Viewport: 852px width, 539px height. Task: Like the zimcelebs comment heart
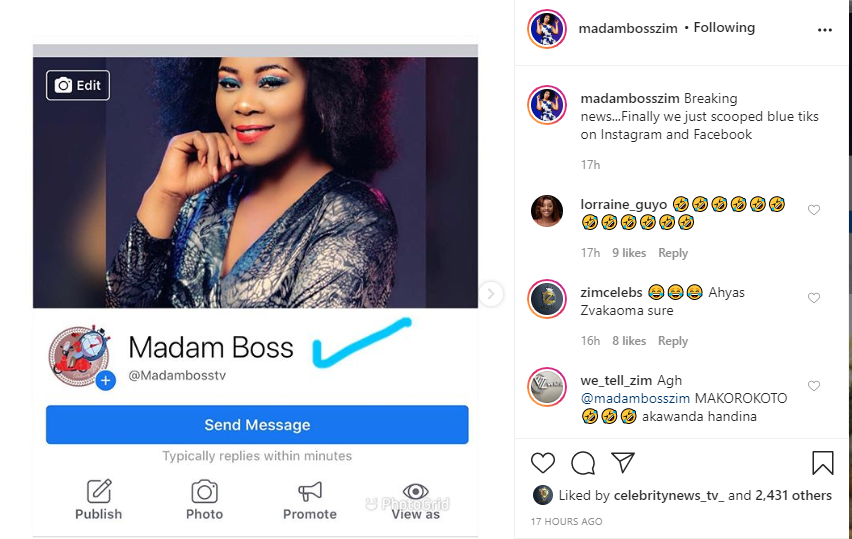coord(813,298)
